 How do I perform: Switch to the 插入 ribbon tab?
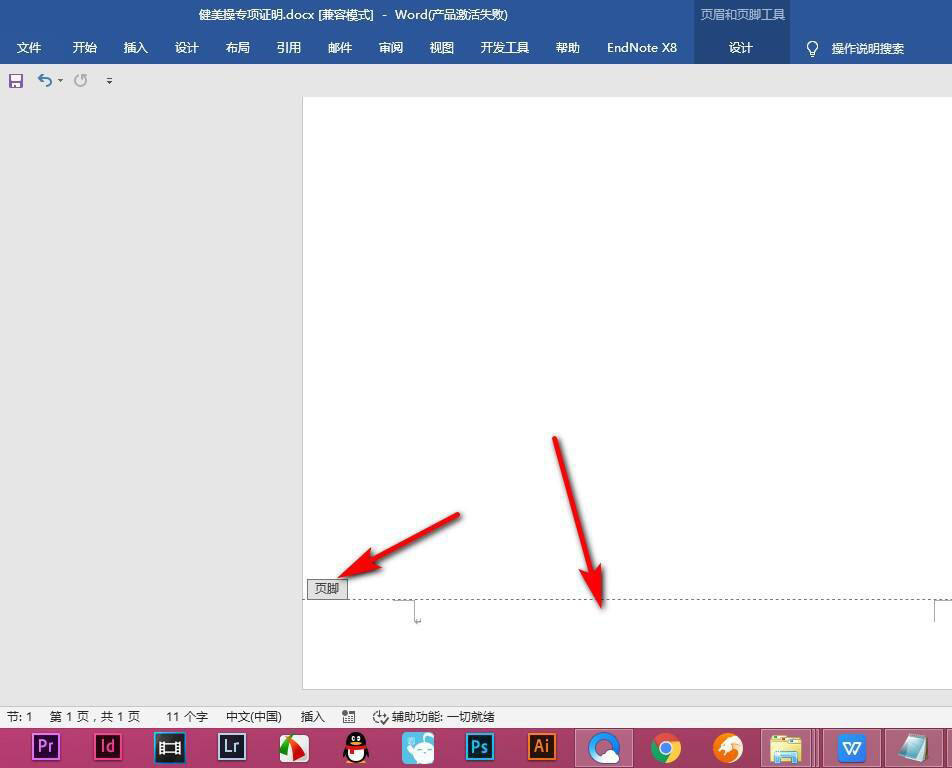(135, 47)
